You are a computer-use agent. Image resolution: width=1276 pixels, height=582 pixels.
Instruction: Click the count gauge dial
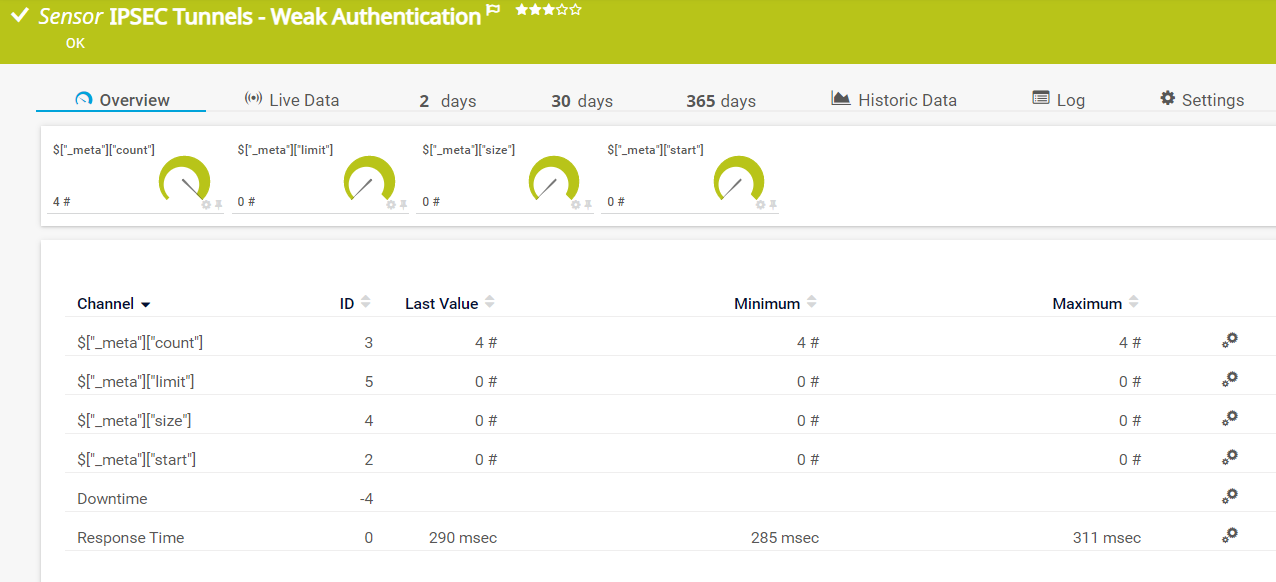coord(185,180)
